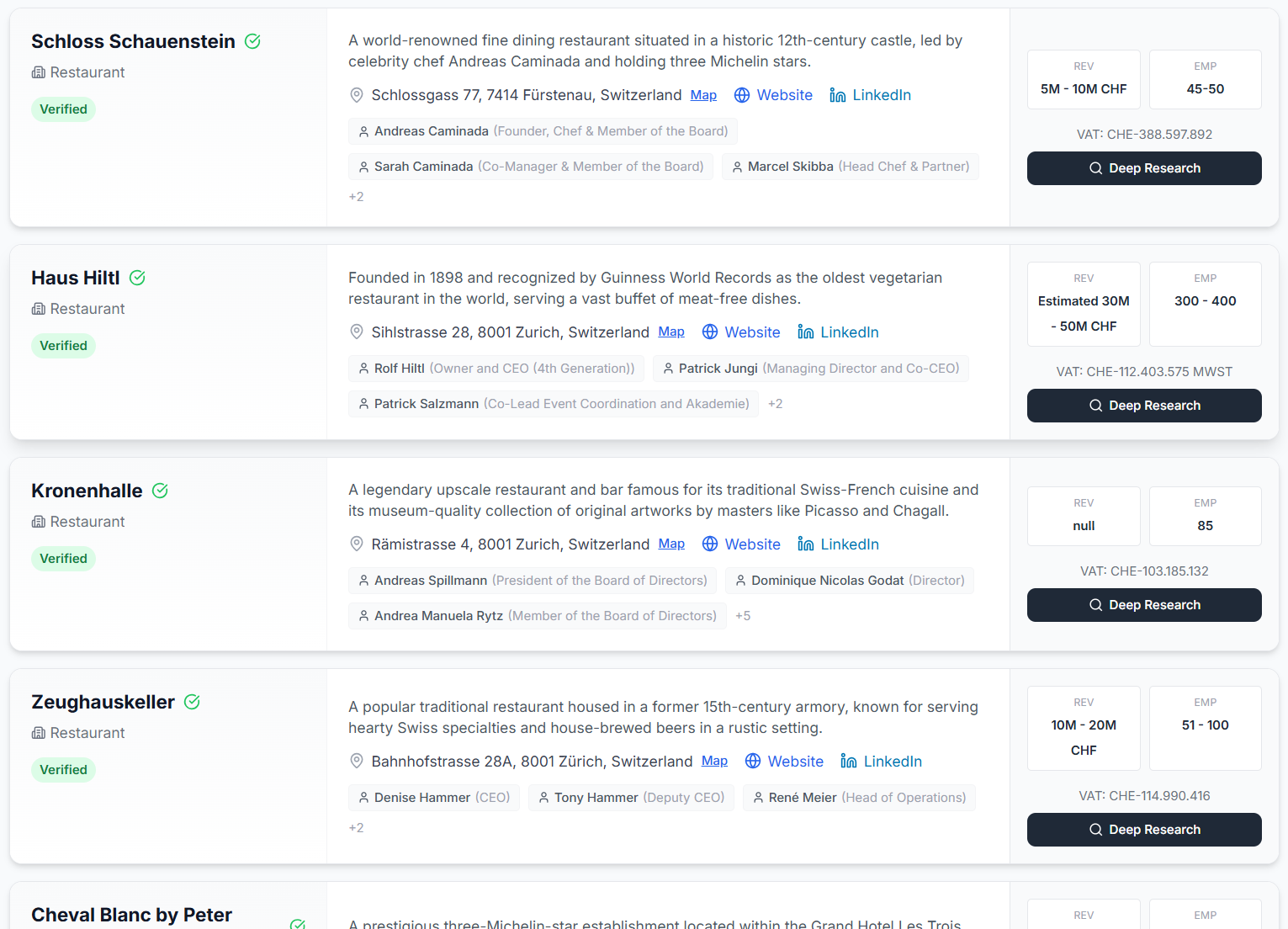Click the person icon next to Andreas Caminada
Screen dimensions: 1288x929
point(363,131)
